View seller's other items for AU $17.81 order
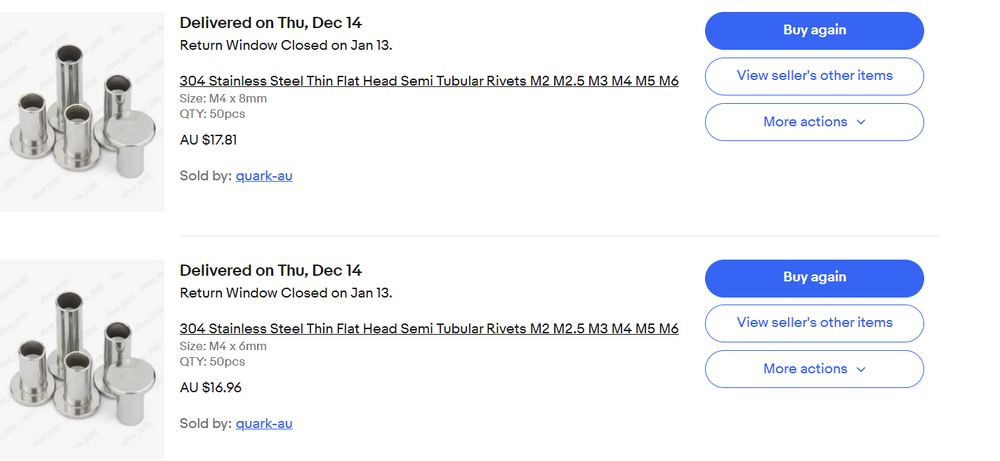This screenshot has width=1000, height=461. 814,76
